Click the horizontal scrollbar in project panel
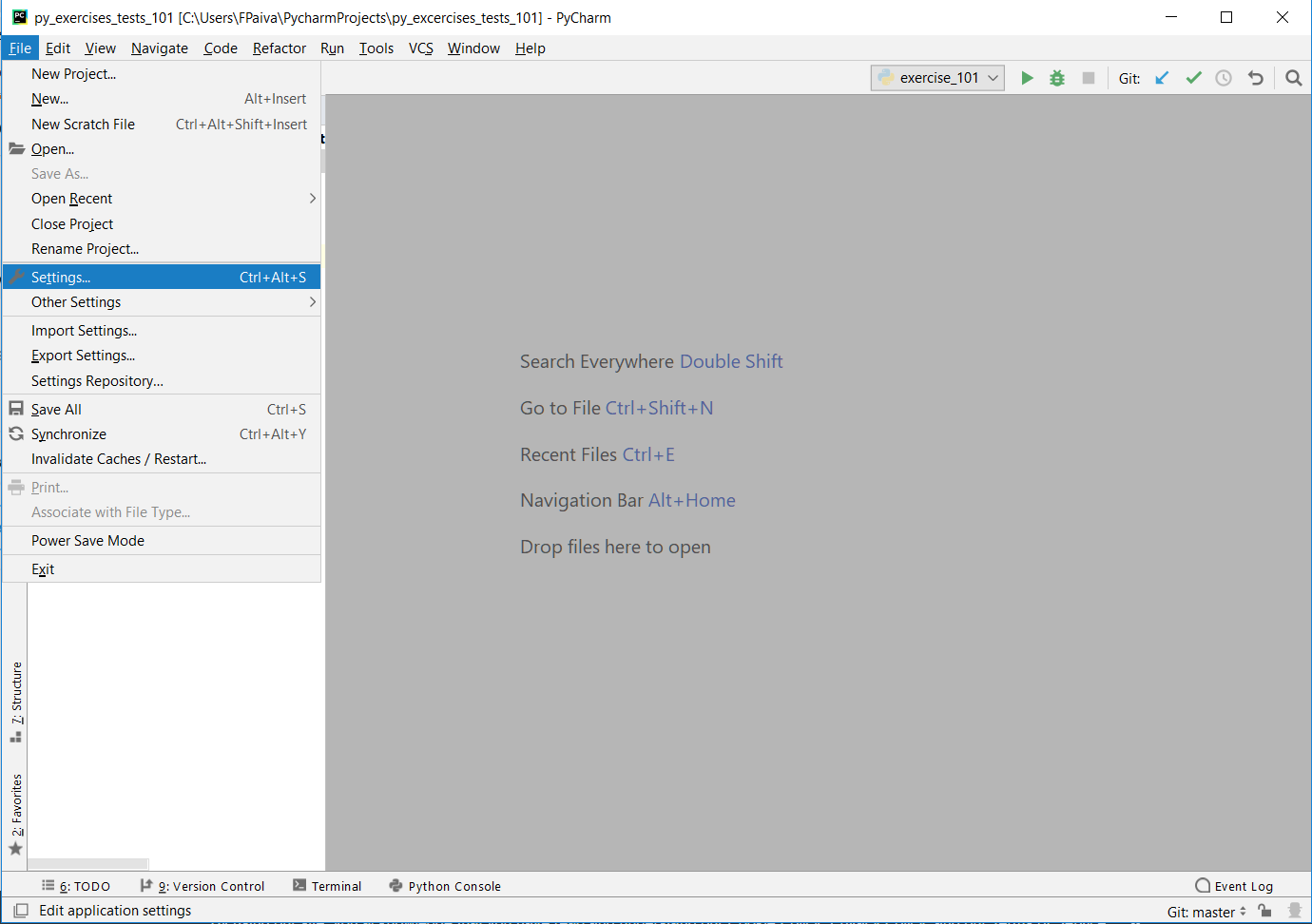This screenshot has height=924, width=1312. tap(87, 864)
